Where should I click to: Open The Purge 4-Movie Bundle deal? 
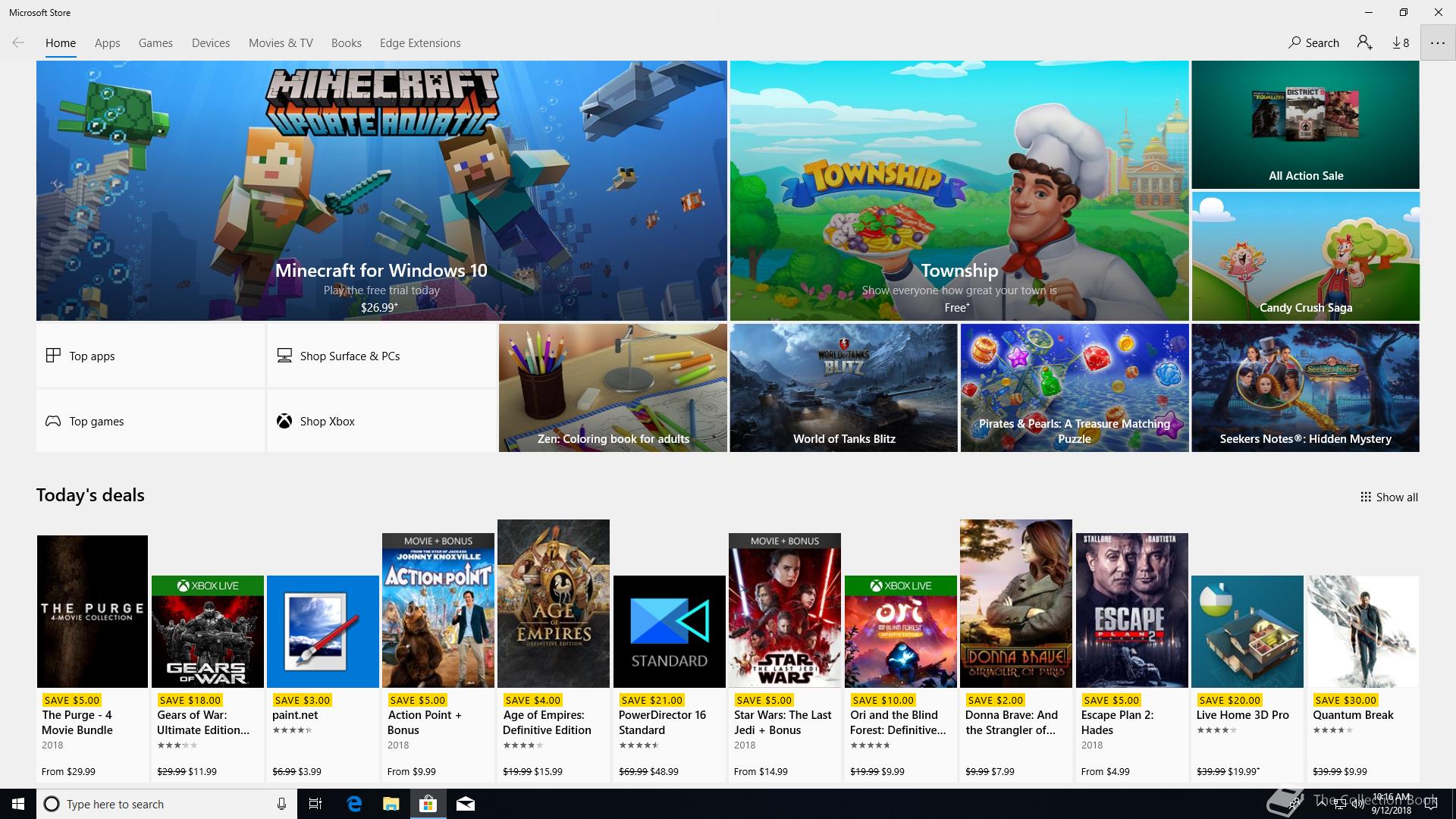pyautogui.click(x=93, y=657)
